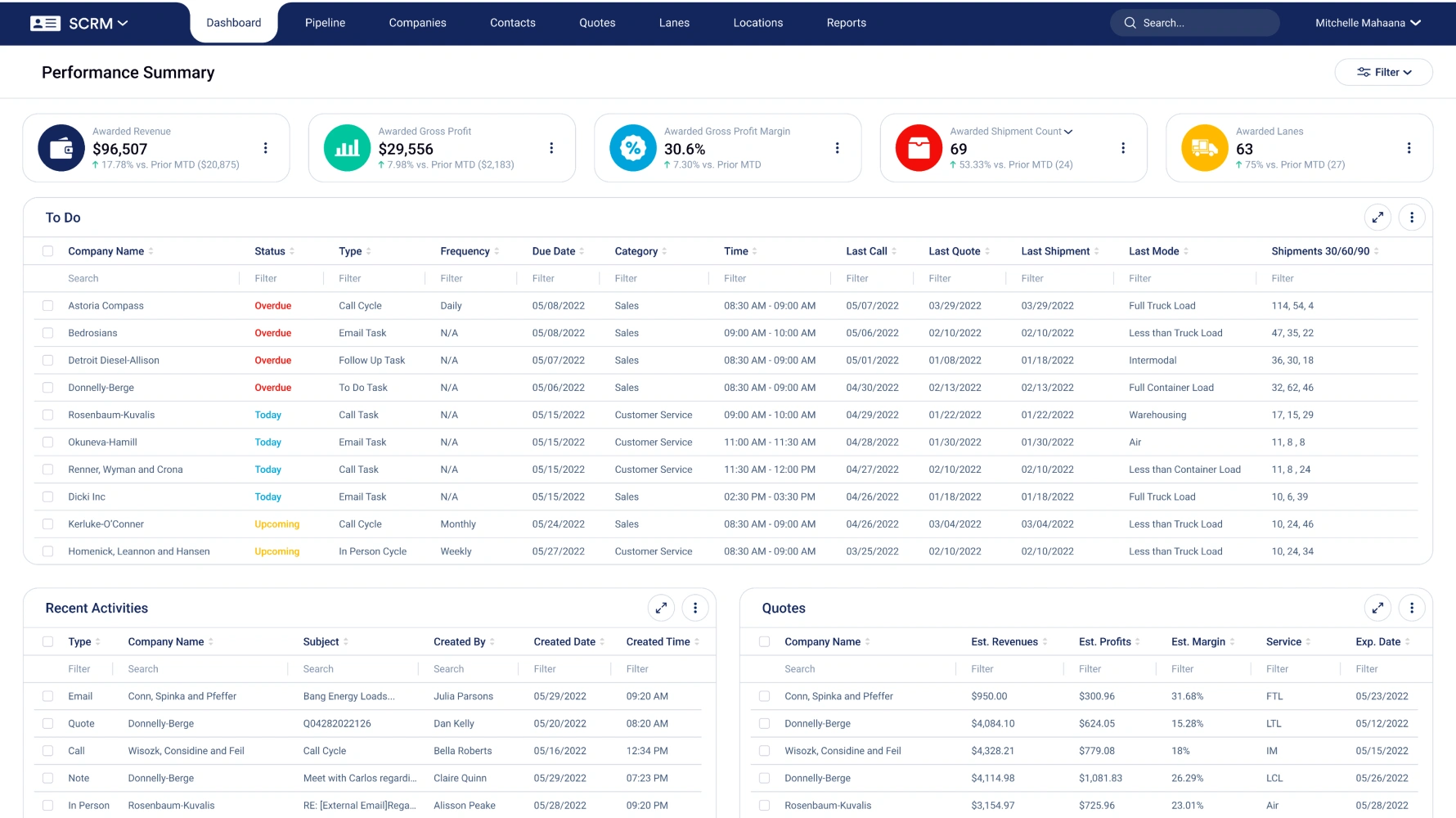Open the Bedrosians company row
Image resolution: width=1456 pixels, height=818 pixels.
(92, 333)
